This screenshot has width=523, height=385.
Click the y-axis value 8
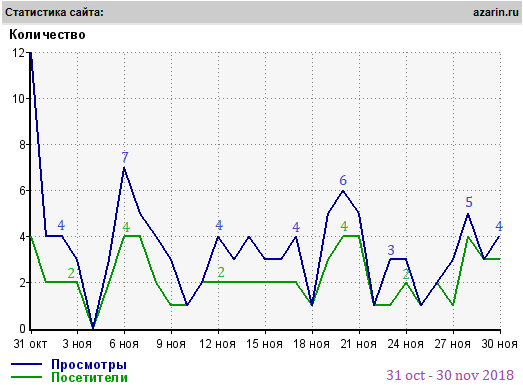22,145
